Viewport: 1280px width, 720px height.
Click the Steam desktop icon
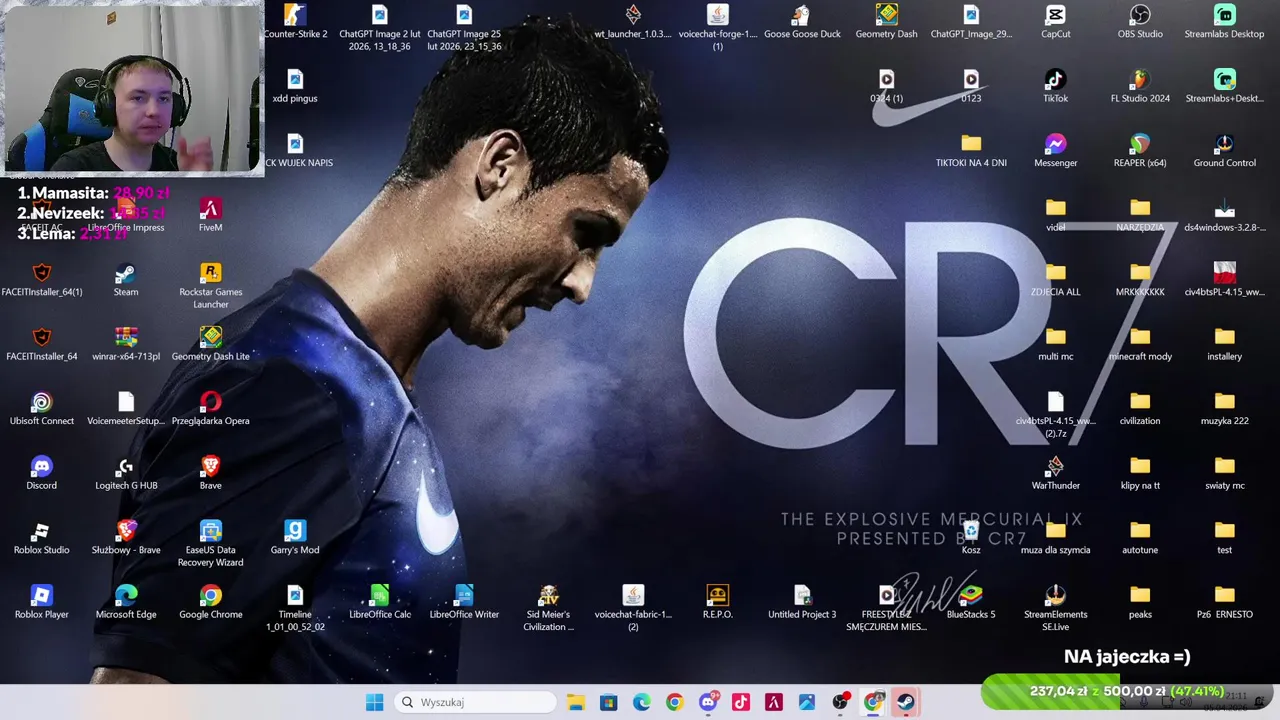126,279
